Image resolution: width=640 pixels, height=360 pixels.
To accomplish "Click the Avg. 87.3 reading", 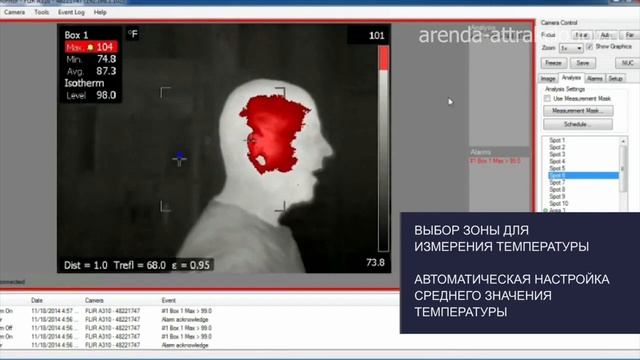I will tap(91, 71).
